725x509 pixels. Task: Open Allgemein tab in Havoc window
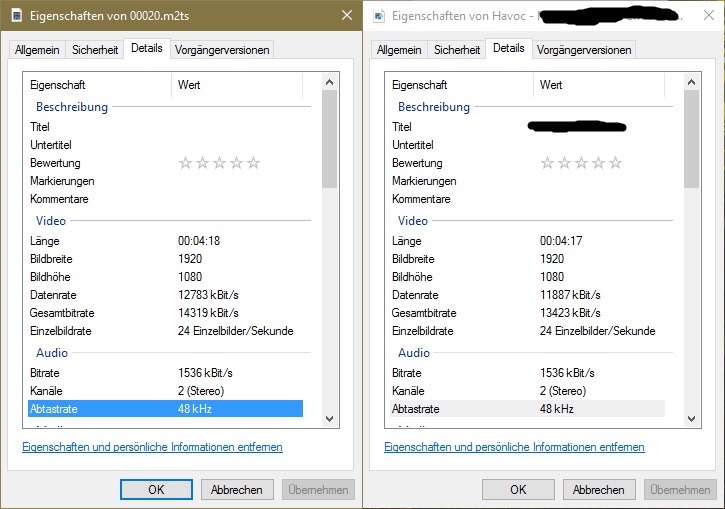(399, 50)
